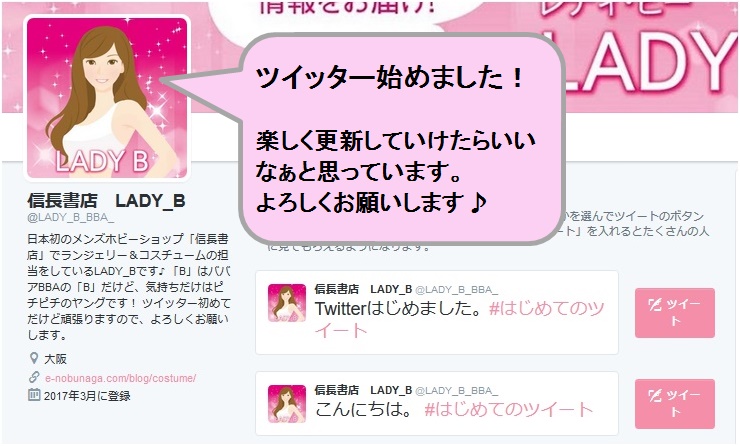Click the #はじめてのツイート hashtag in the こんにちは tweet
Image resolution: width=740 pixels, height=446 pixels.
[508, 409]
